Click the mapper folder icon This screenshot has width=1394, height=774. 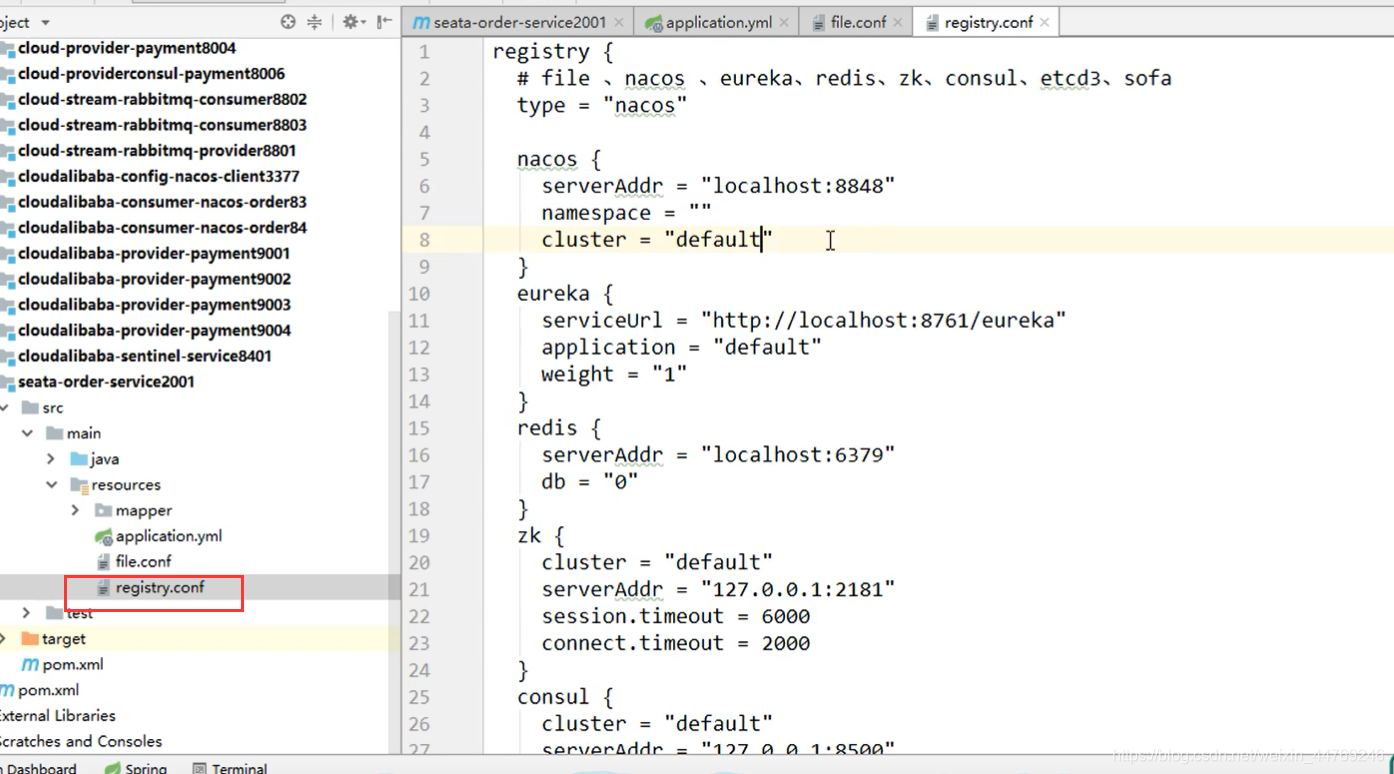coord(103,511)
